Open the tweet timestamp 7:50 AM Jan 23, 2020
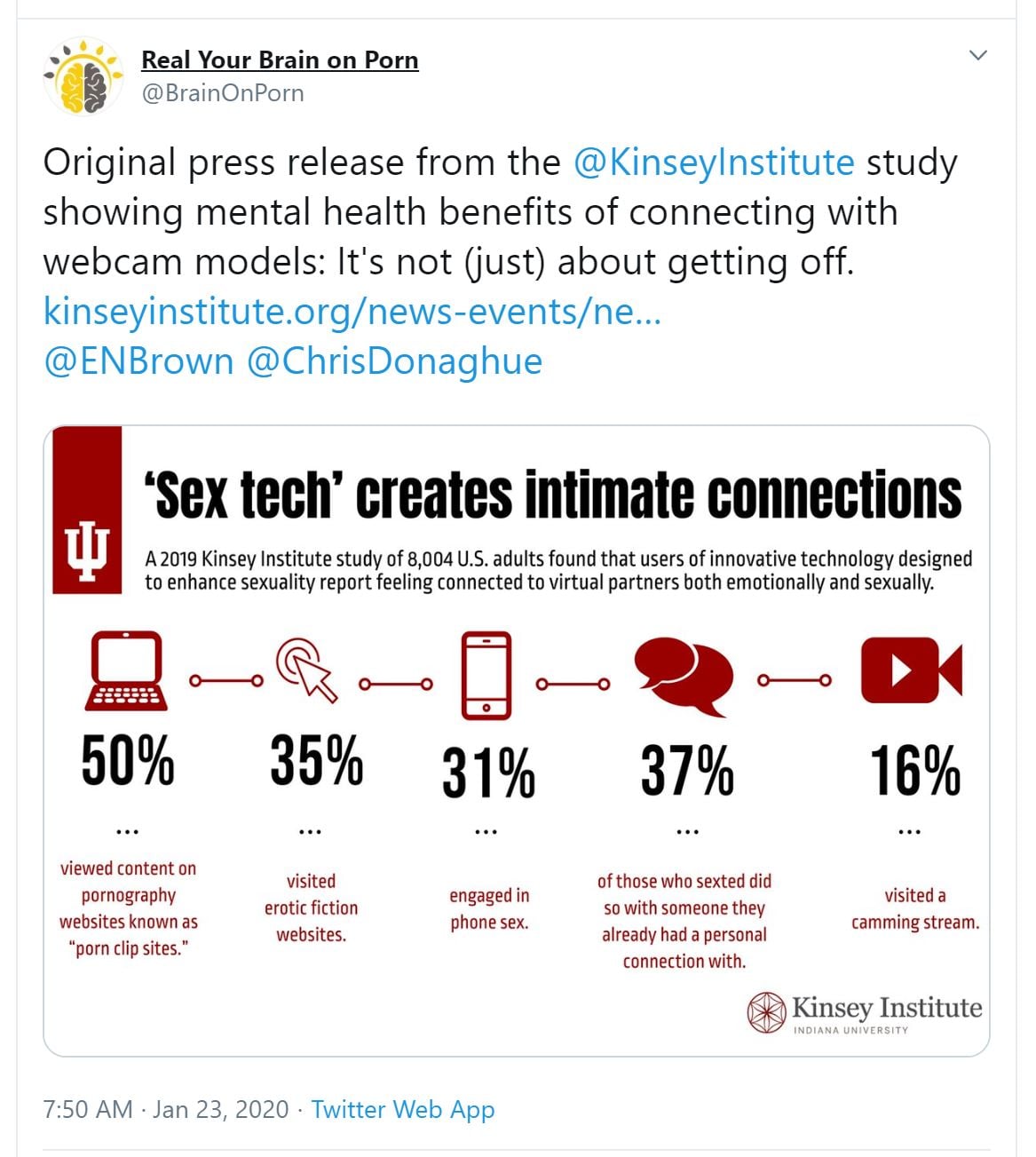This screenshot has width=1036, height=1157. 166,1110
